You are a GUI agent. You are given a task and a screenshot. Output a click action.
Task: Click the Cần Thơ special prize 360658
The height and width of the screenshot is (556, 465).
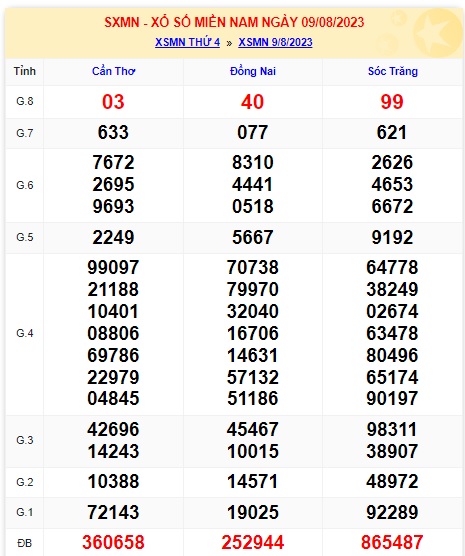[x=113, y=542]
